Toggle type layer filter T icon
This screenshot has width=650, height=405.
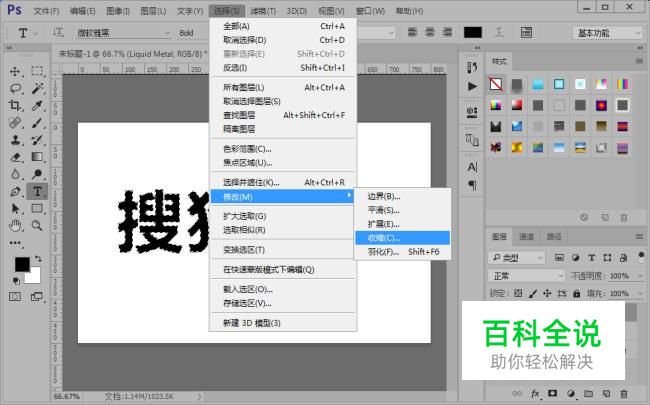[x=592, y=258]
